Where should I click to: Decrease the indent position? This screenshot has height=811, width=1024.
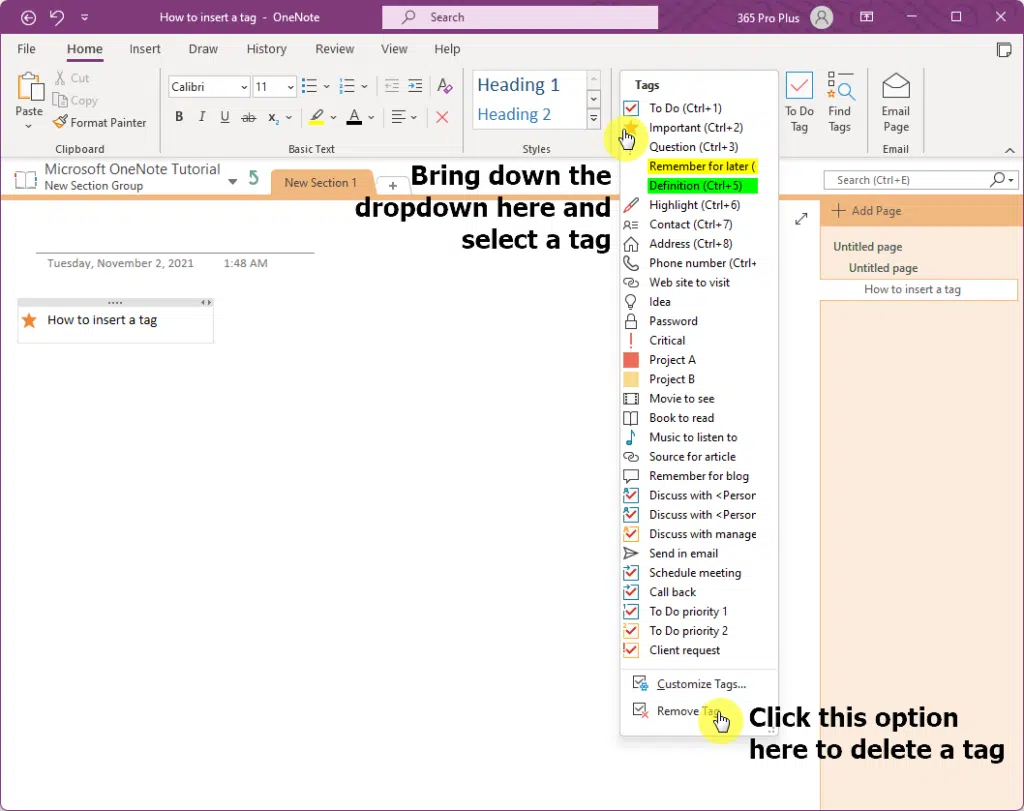tap(392, 86)
